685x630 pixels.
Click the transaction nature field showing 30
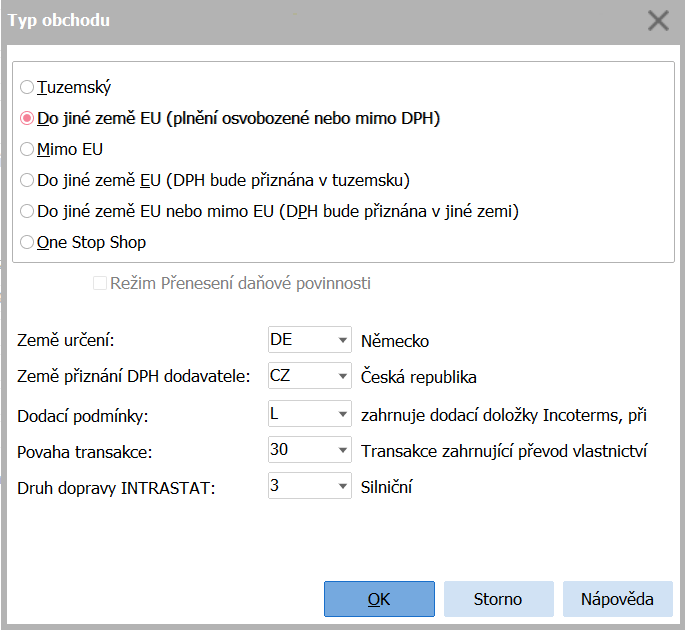[x=298, y=451]
